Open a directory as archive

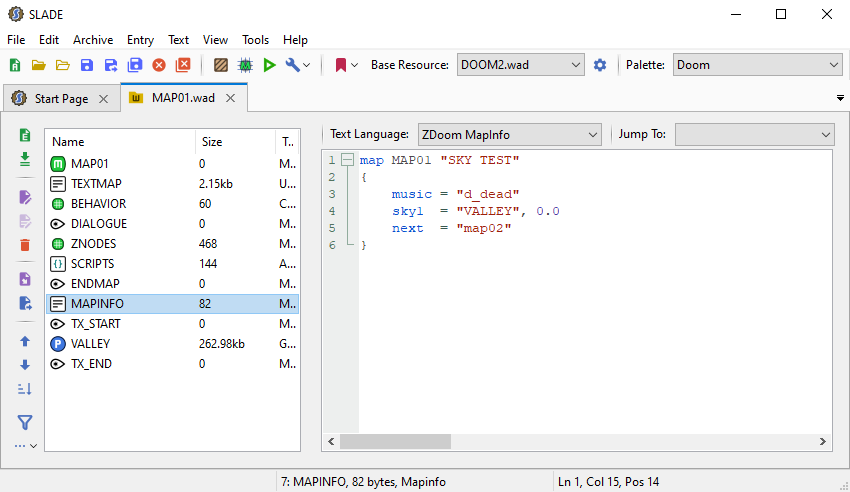63,66
